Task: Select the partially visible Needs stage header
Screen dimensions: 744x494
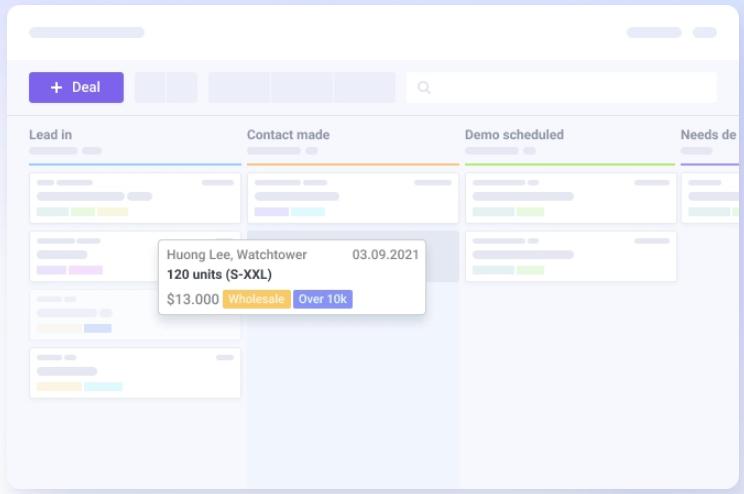Action: [708, 135]
